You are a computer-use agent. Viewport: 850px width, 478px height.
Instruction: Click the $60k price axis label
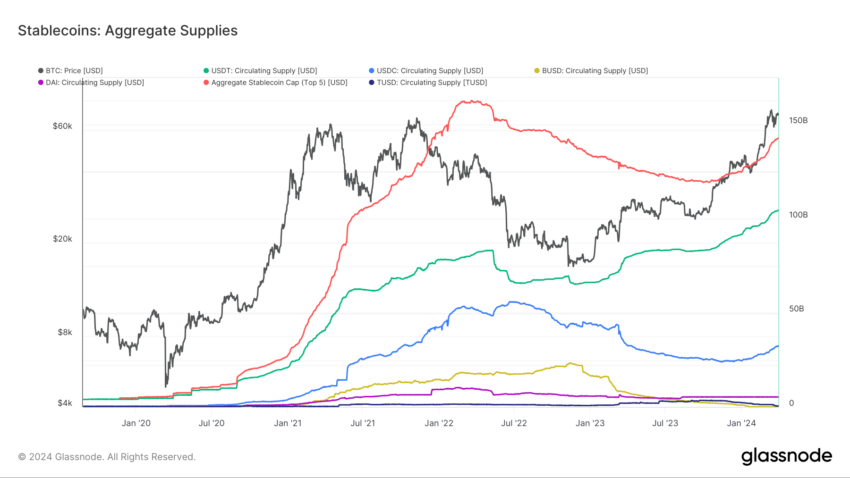click(x=62, y=126)
